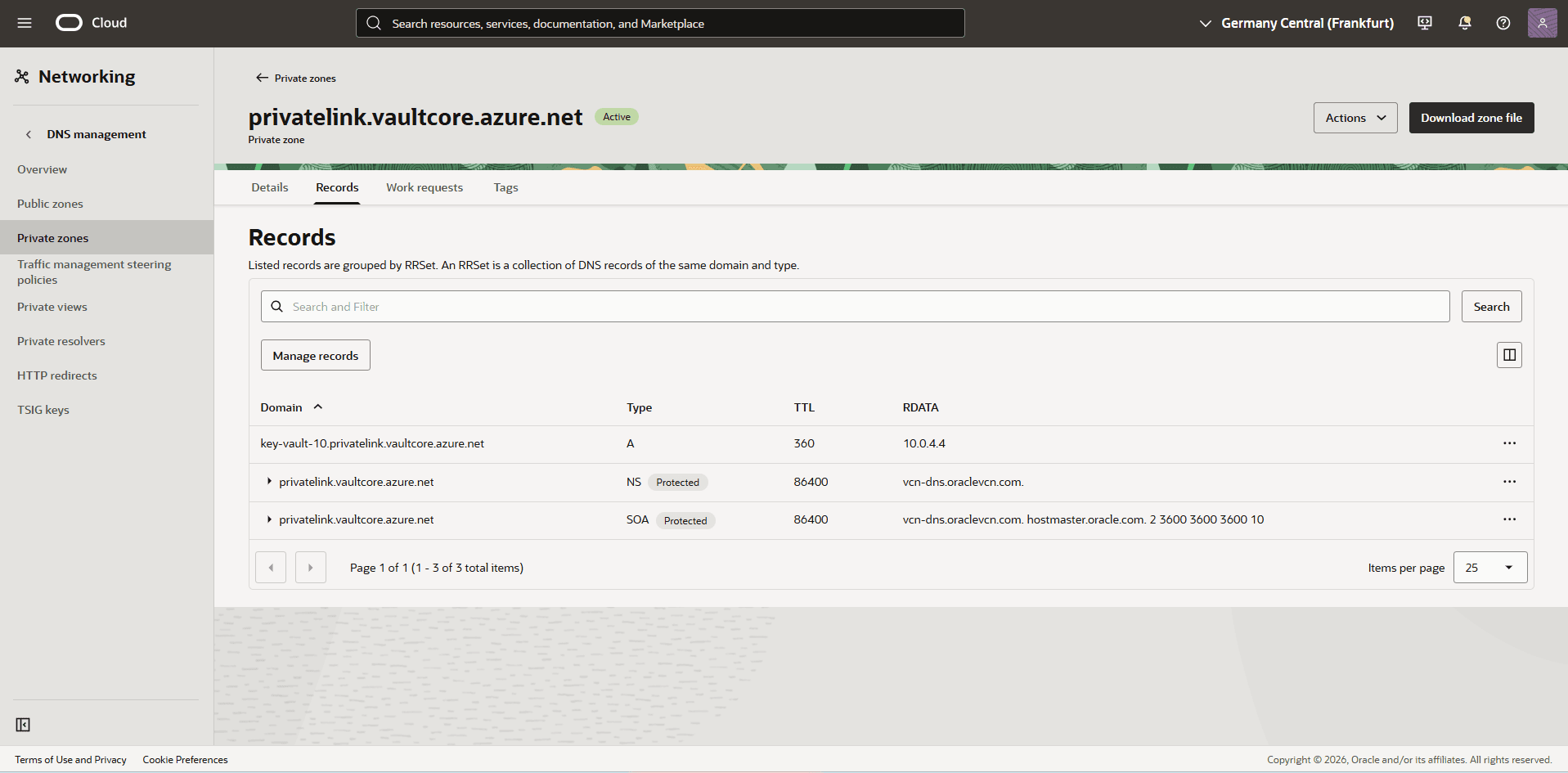Open the user profile avatar
The width and height of the screenshot is (1568, 773).
tap(1542, 23)
